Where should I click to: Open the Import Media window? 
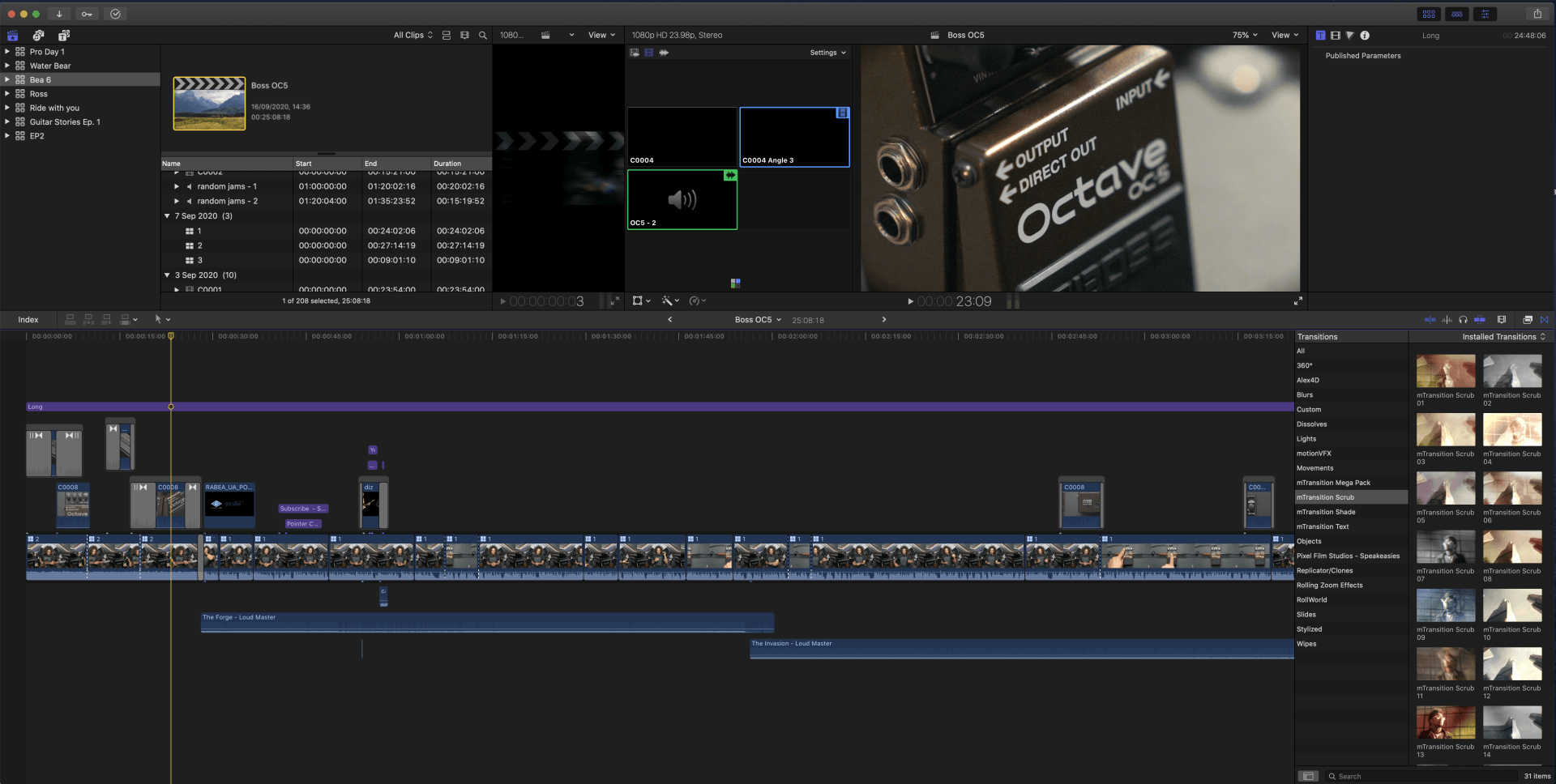pyautogui.click(x=58, y=14)
